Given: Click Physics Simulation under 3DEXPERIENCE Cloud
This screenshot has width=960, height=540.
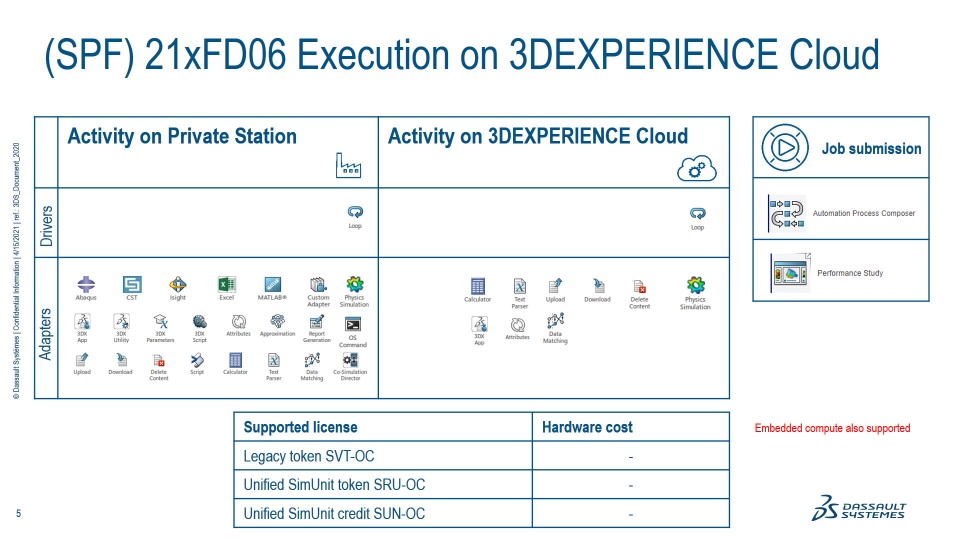Looking at the screenshot, I should tap(696, 285).
